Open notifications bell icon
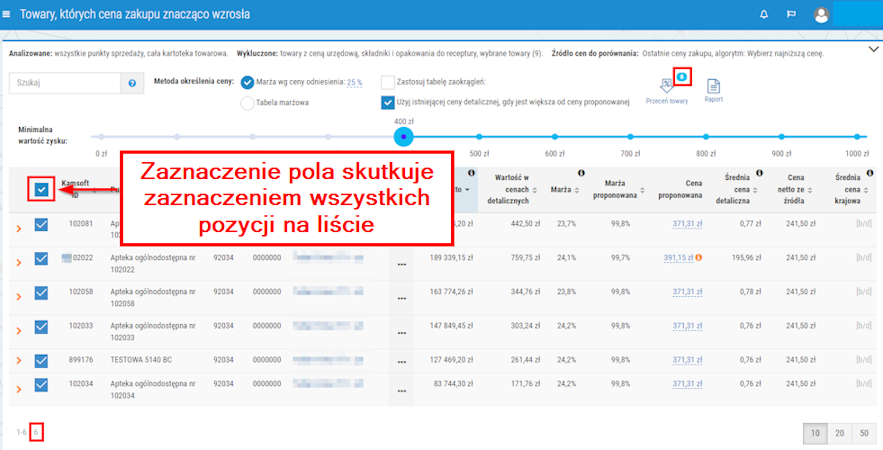This screenshot has height=450, width=883. coord(764,15)
